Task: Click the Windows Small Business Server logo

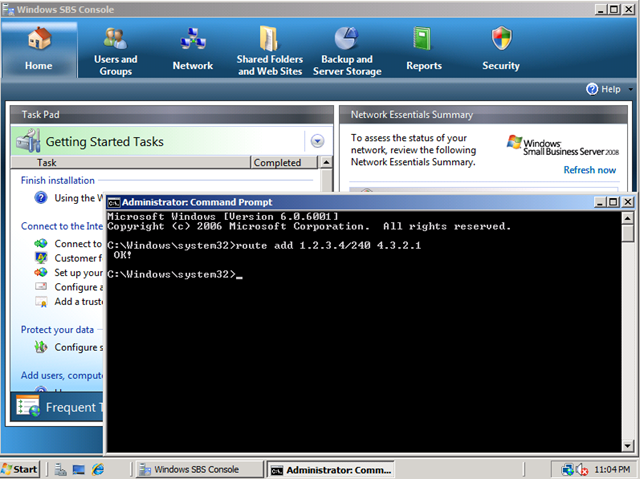Action: pos(562,146)
